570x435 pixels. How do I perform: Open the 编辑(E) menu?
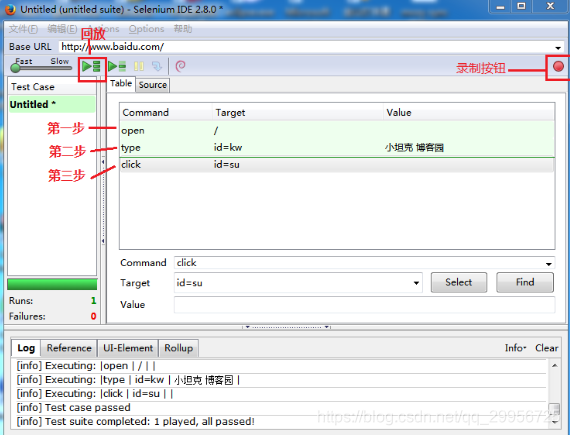(x=62, y=29)
